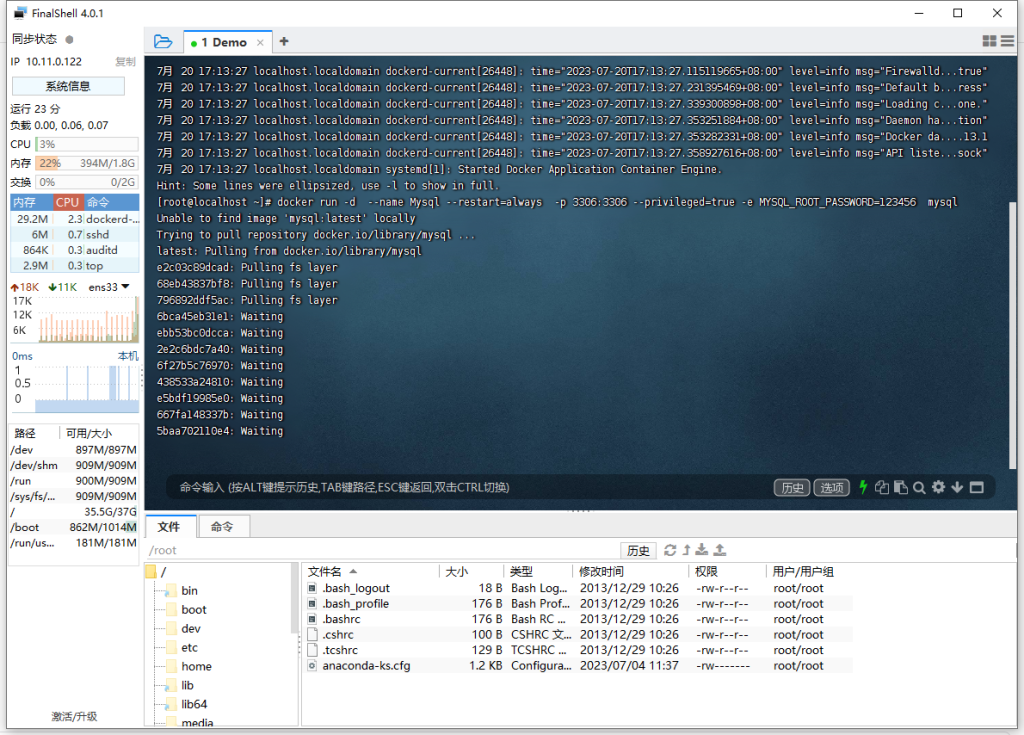Select the etc folder in tree
Viewport: 1024px width, 735px height.
pos(189,647)
